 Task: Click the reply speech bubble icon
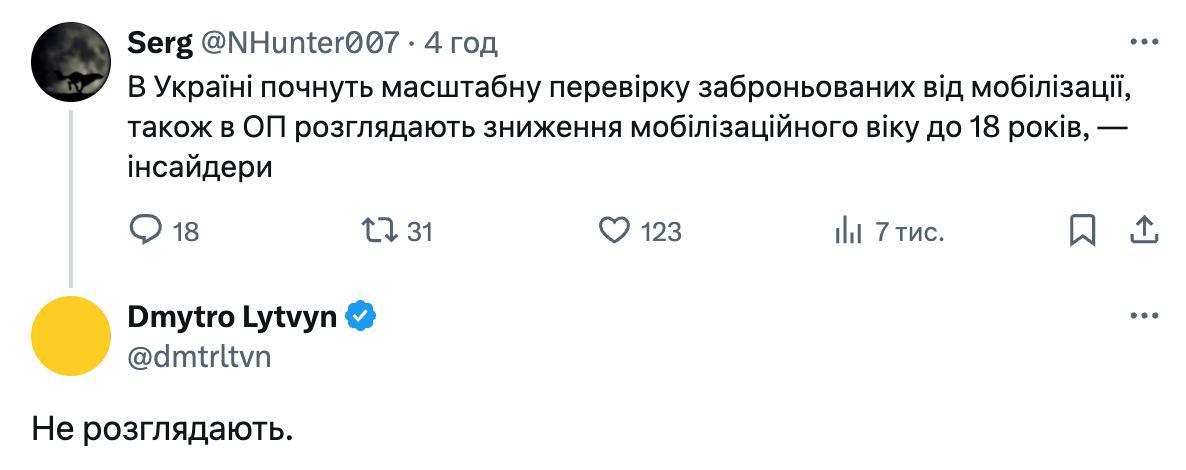(x=146, y=231)
